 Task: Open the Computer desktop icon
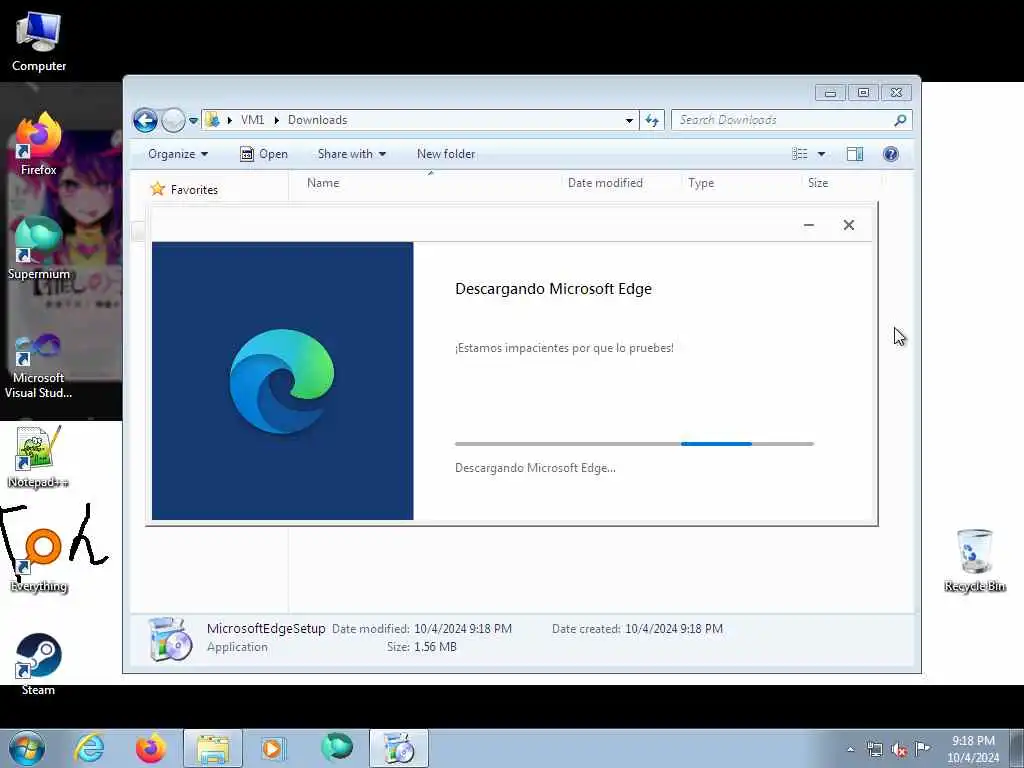[x=39, y=40]
